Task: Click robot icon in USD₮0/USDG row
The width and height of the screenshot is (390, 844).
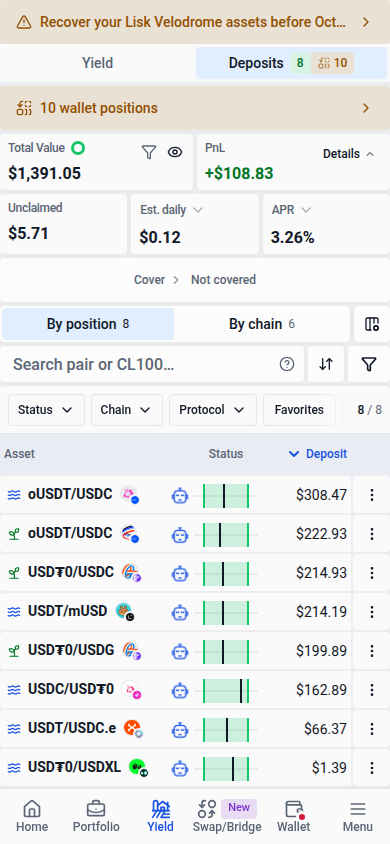Action: 180,651
